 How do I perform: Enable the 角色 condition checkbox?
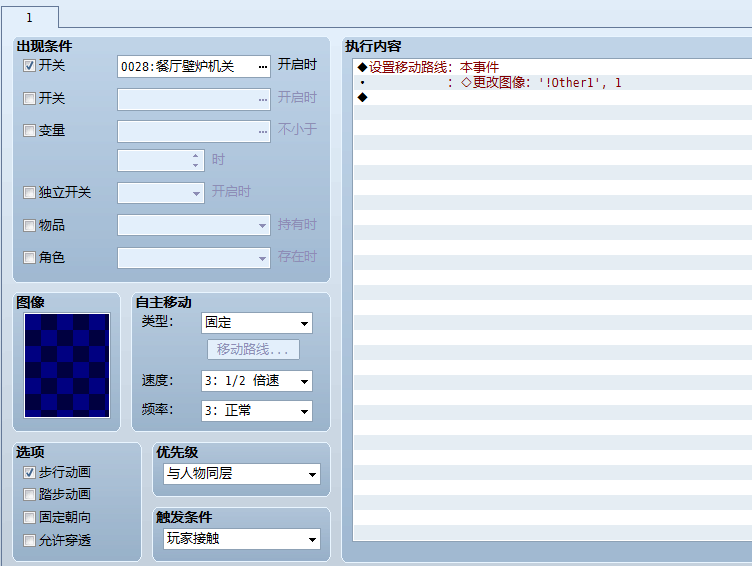pos(29,258)
